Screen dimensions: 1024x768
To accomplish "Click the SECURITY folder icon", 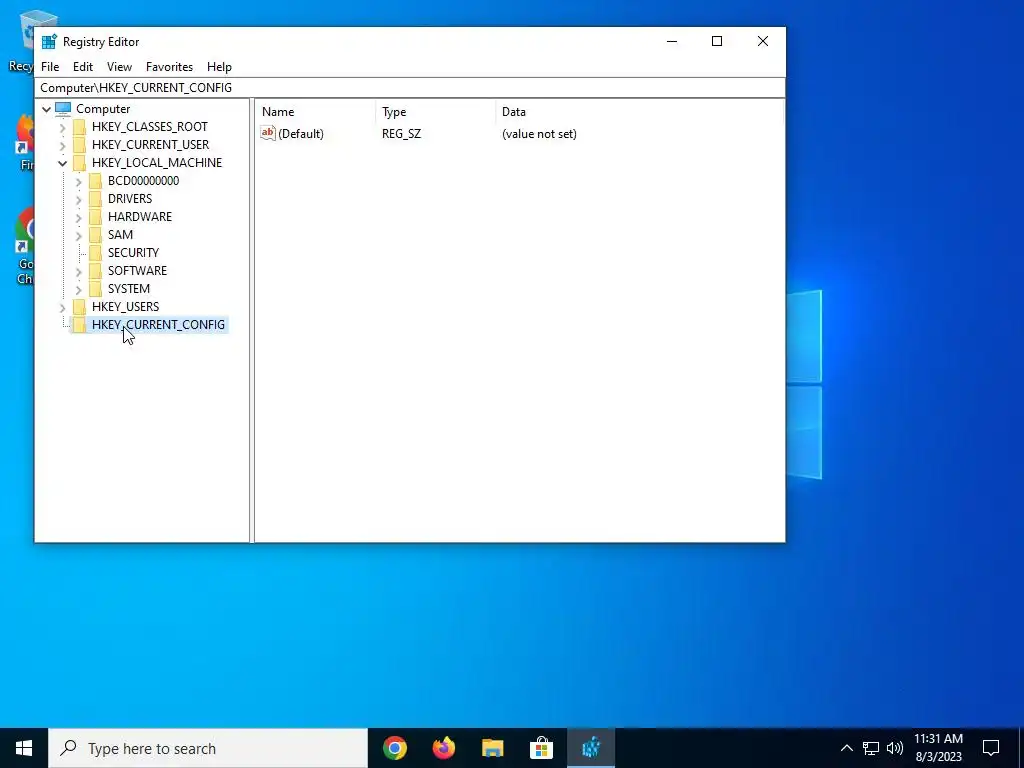I will (x=95, y=253).
